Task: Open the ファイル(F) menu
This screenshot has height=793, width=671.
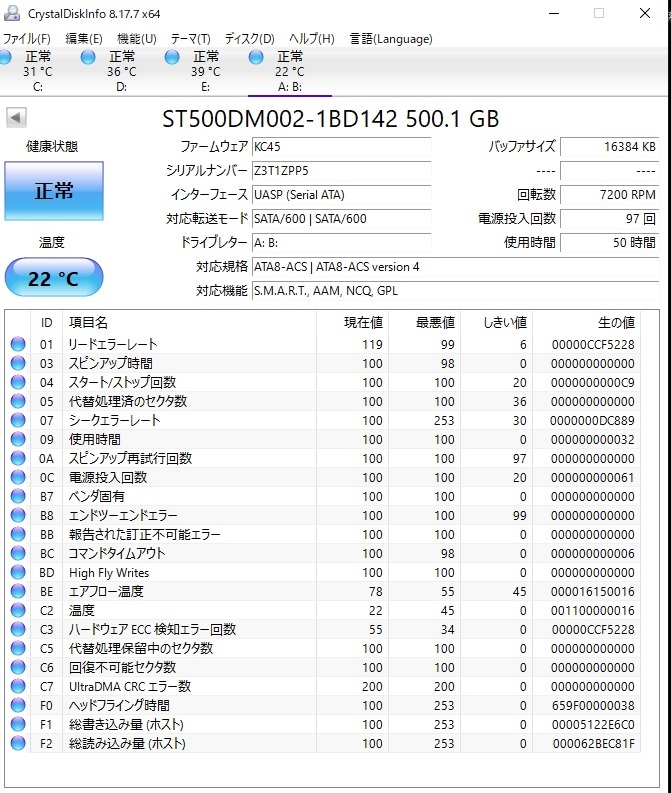Action: pos(26,39)
